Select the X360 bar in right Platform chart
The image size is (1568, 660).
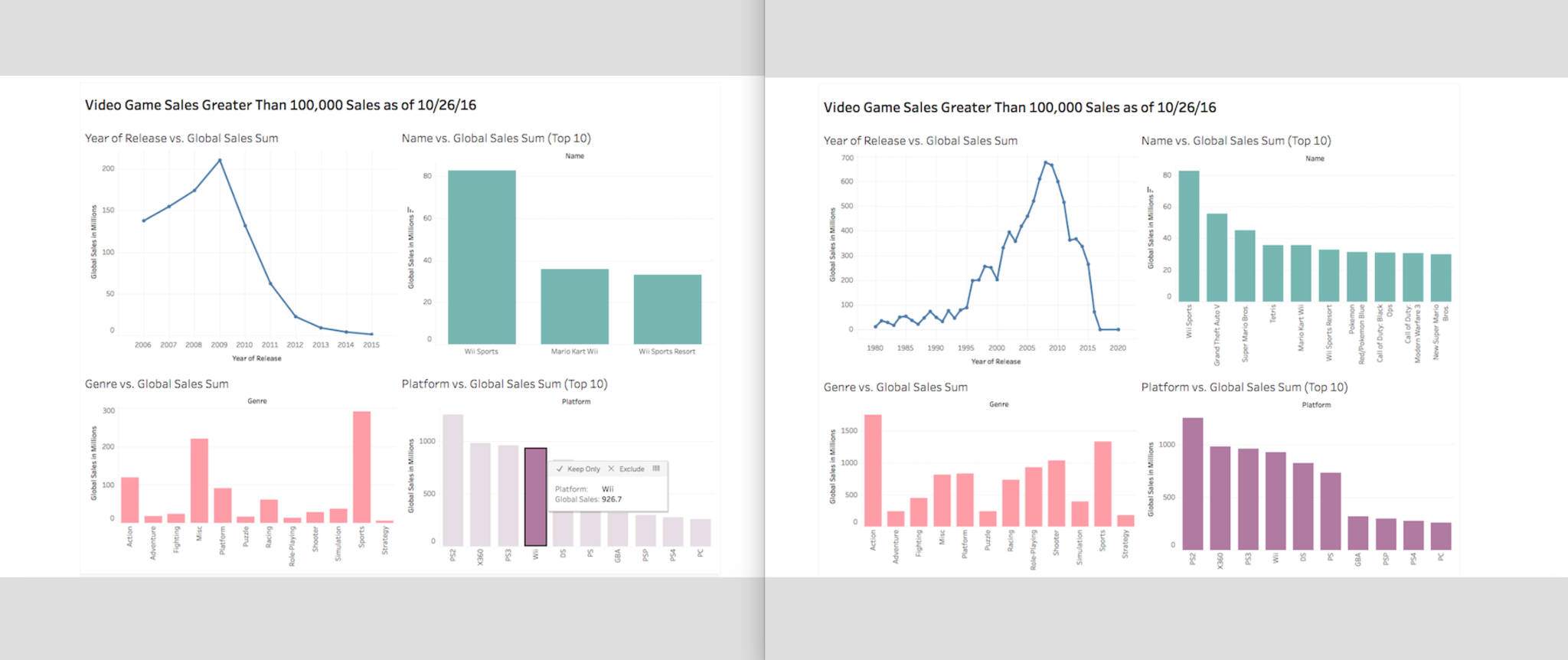pyautogui.click(x=1220, y=498)
